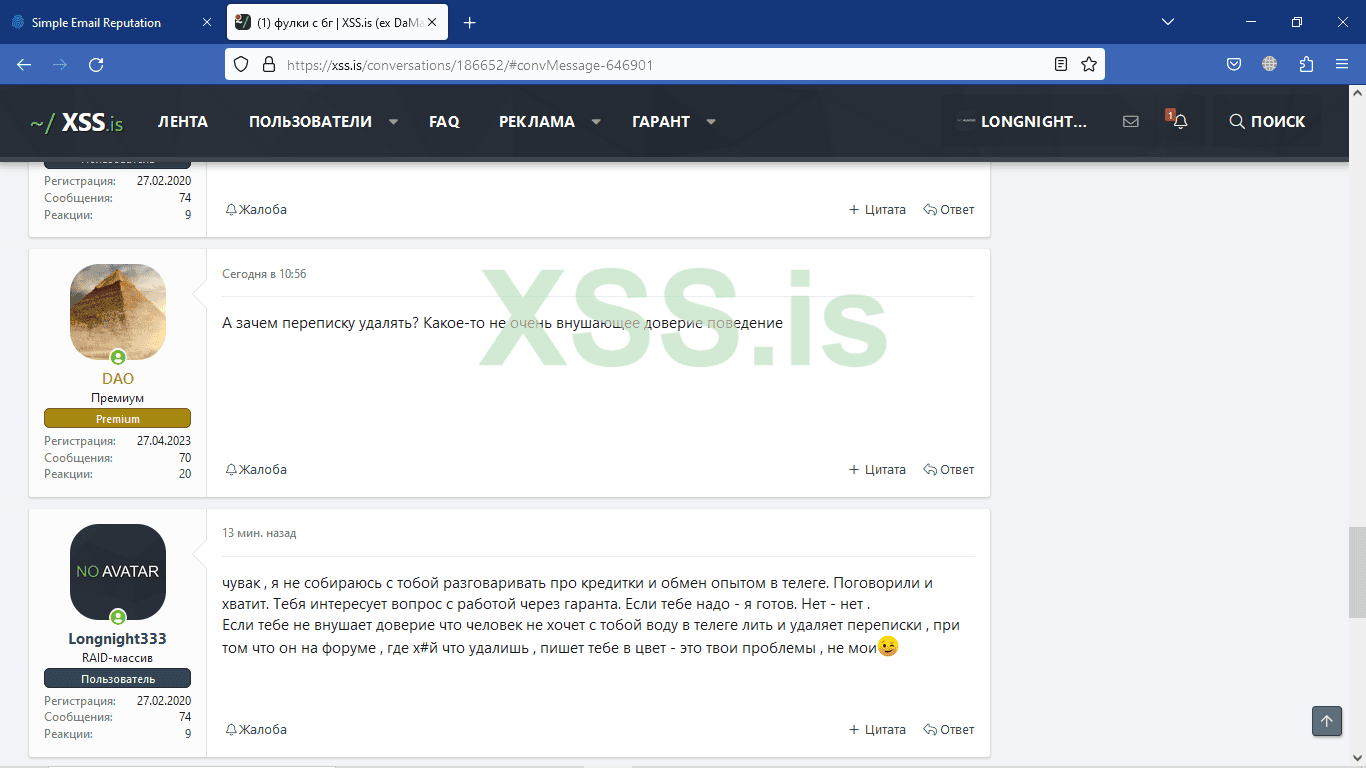This screenshot has width=1366, height=768.
Task: Open DAO's pyramid avatar
Action: point(118,312)
